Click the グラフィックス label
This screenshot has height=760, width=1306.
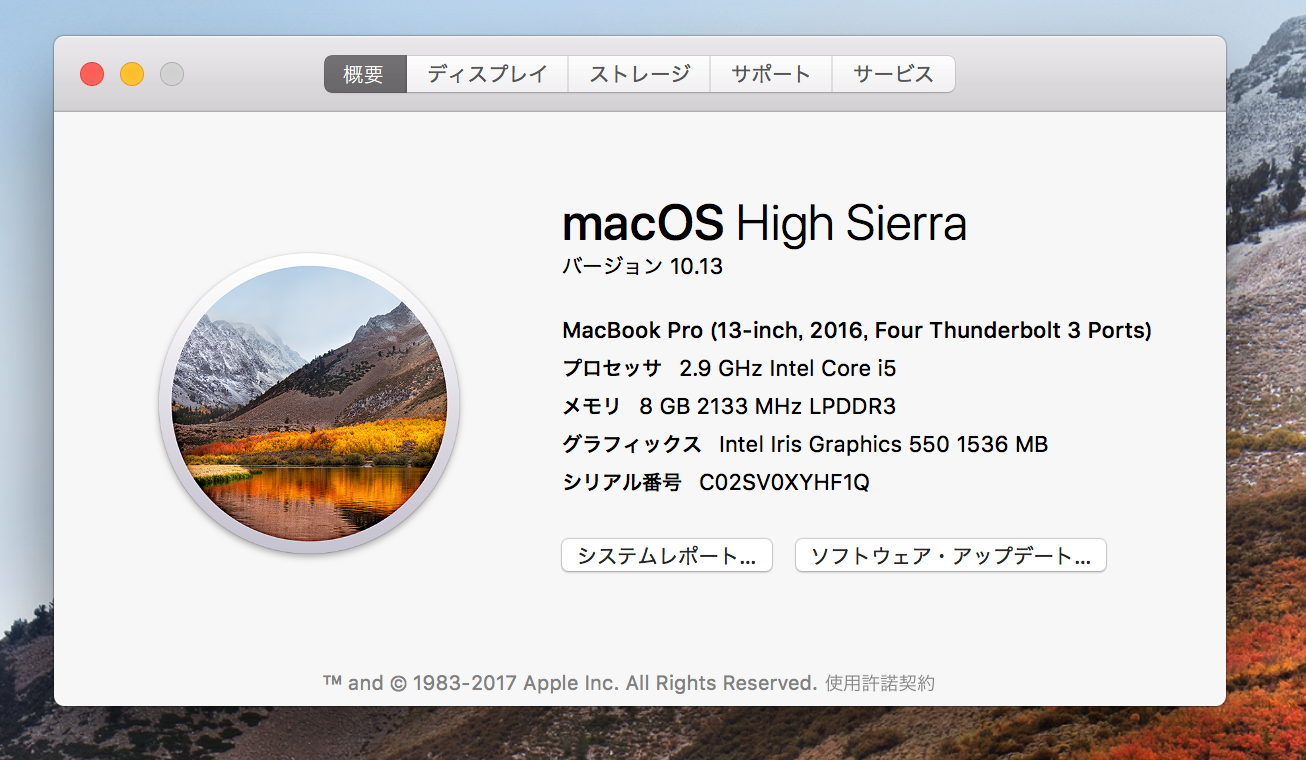coord(632,444)
